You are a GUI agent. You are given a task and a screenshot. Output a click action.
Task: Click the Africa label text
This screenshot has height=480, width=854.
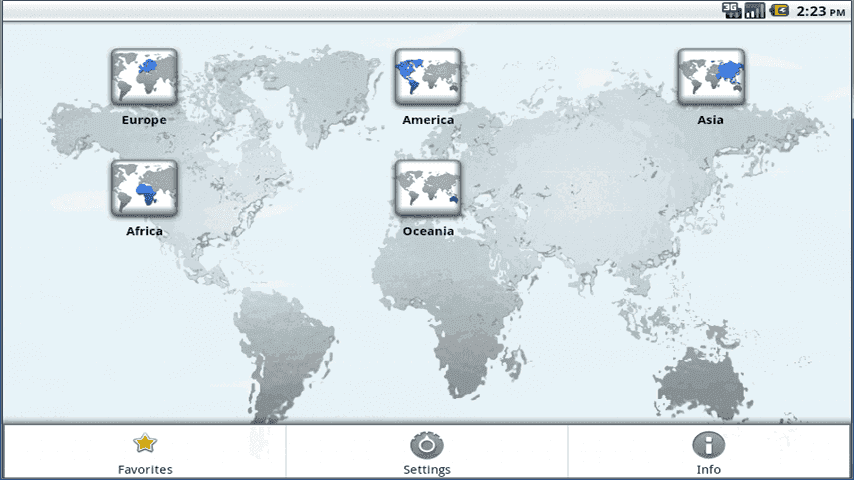click(x=144, y=231)
